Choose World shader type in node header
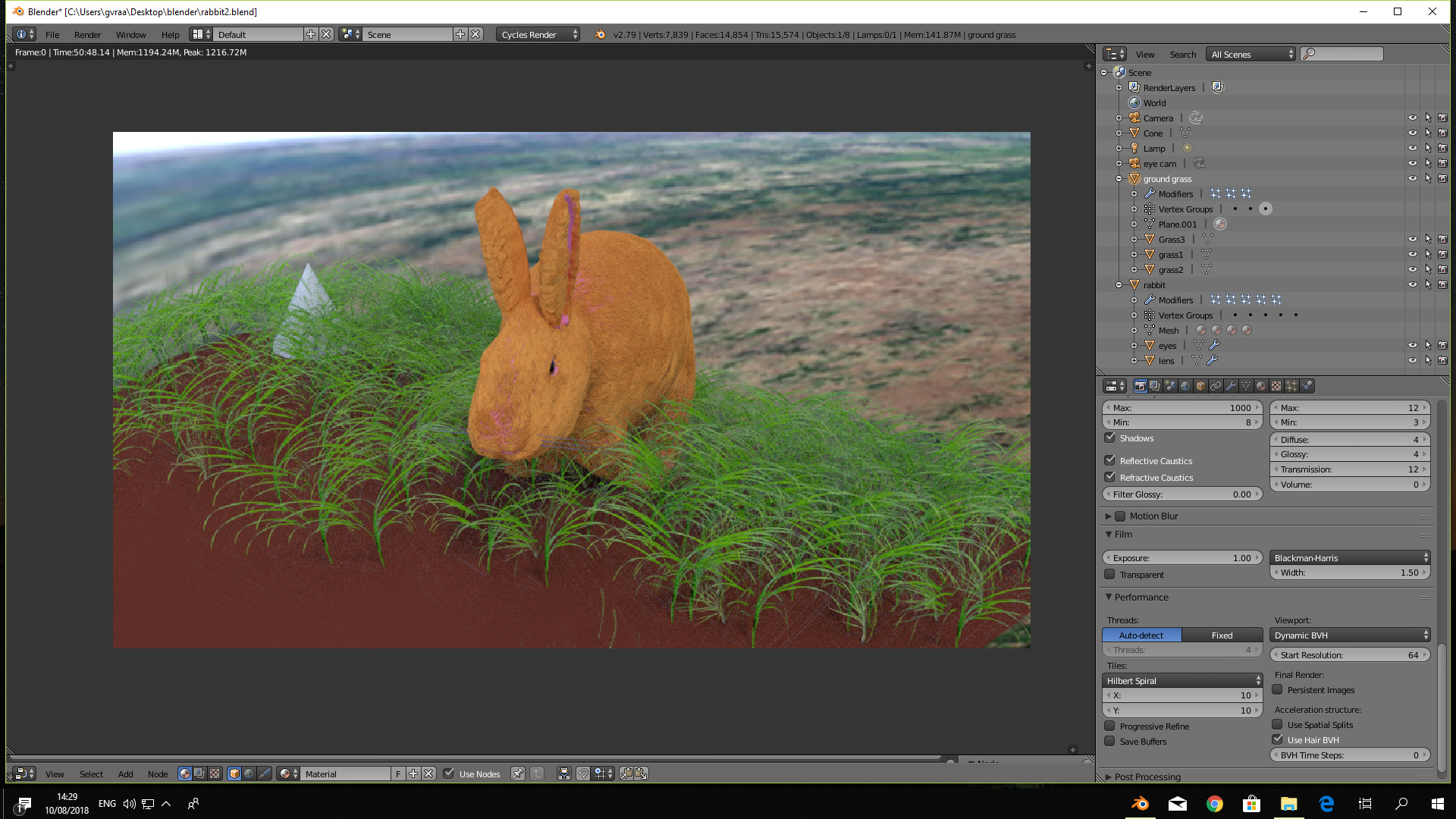1456x819 pixels. click(249, 773)
